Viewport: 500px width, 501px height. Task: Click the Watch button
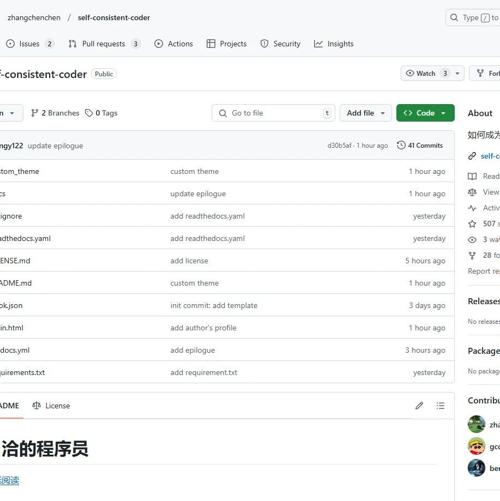coord(426,73)
